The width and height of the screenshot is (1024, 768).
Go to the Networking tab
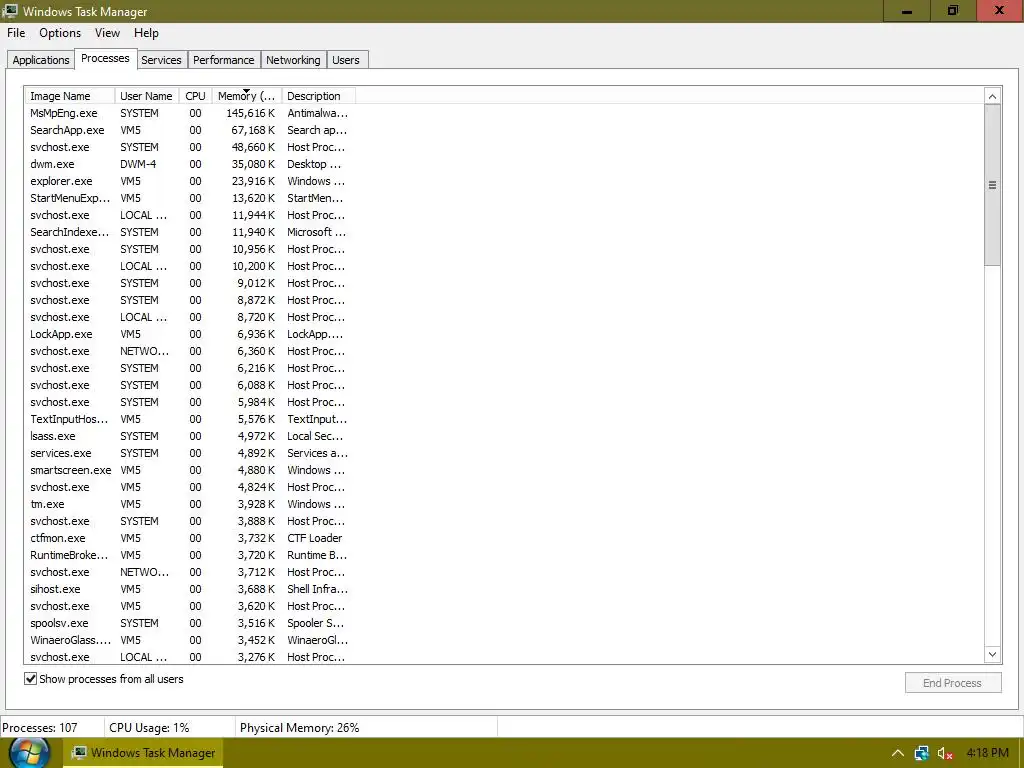coord(293,60)
